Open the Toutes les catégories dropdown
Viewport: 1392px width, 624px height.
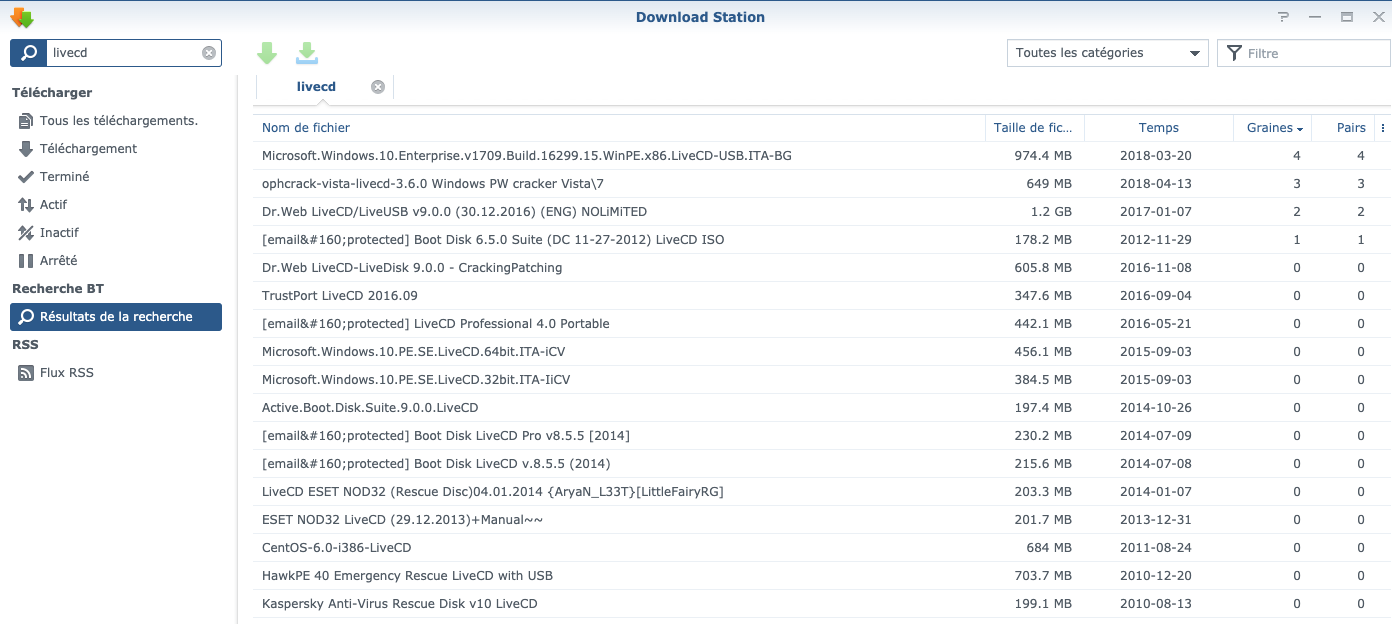click(1107, 53)
